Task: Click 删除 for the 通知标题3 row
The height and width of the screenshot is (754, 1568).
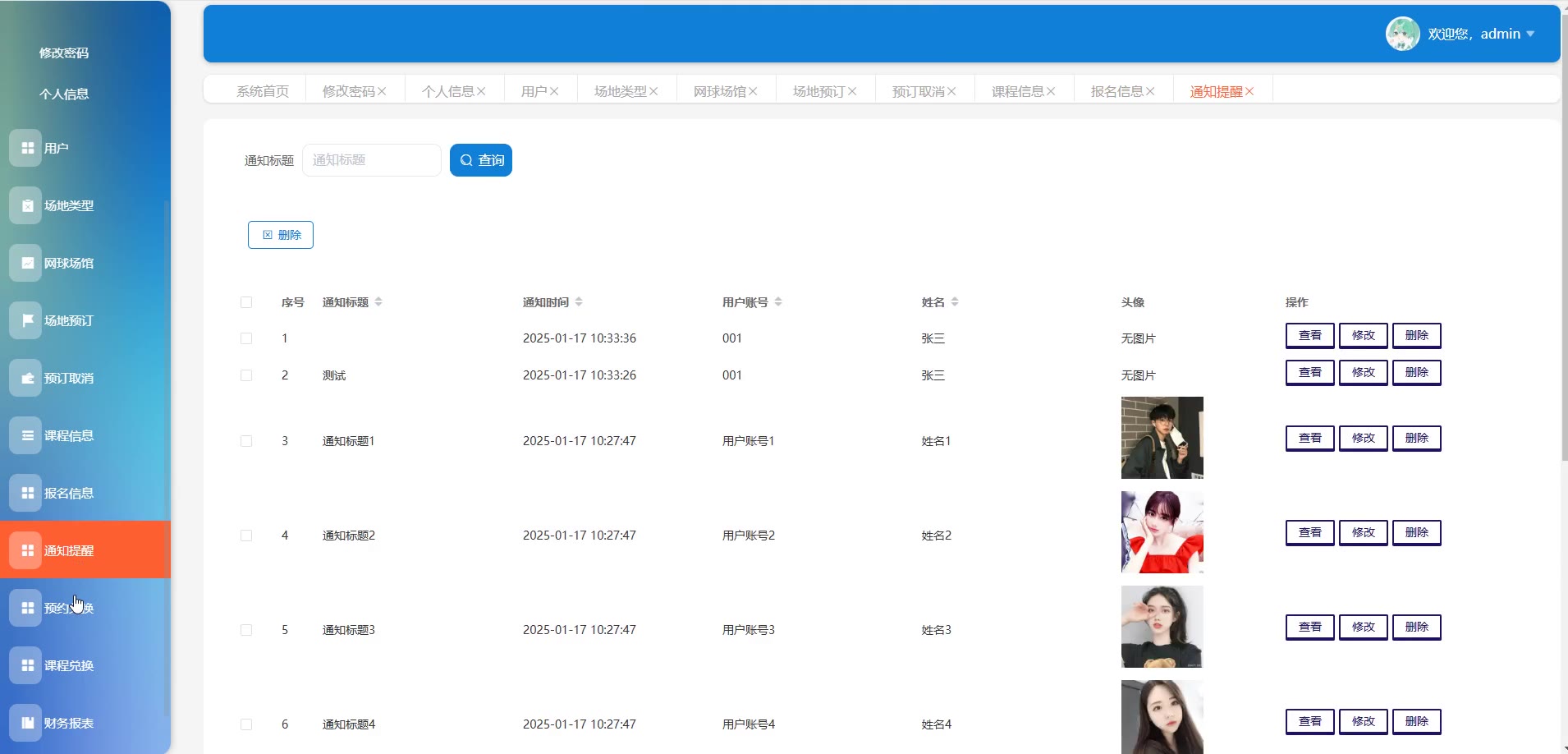Action: (1417, 627)
